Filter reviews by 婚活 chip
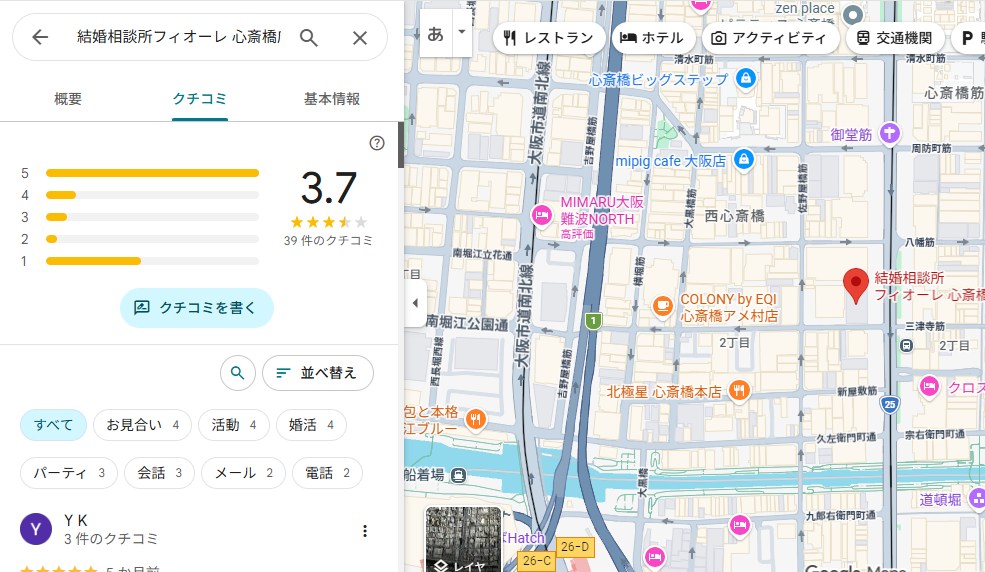 pyautogui.click(x=310, y=425)
